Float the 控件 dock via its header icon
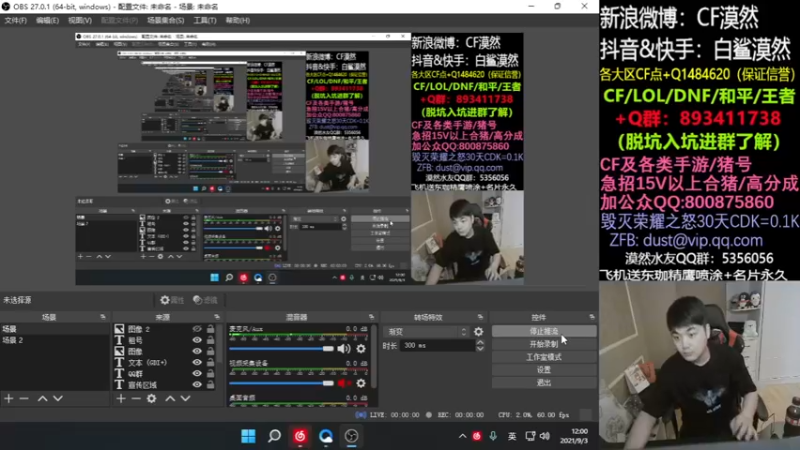Image resolution: width=800 pixels, height=450 pixels. pos(592,317)
